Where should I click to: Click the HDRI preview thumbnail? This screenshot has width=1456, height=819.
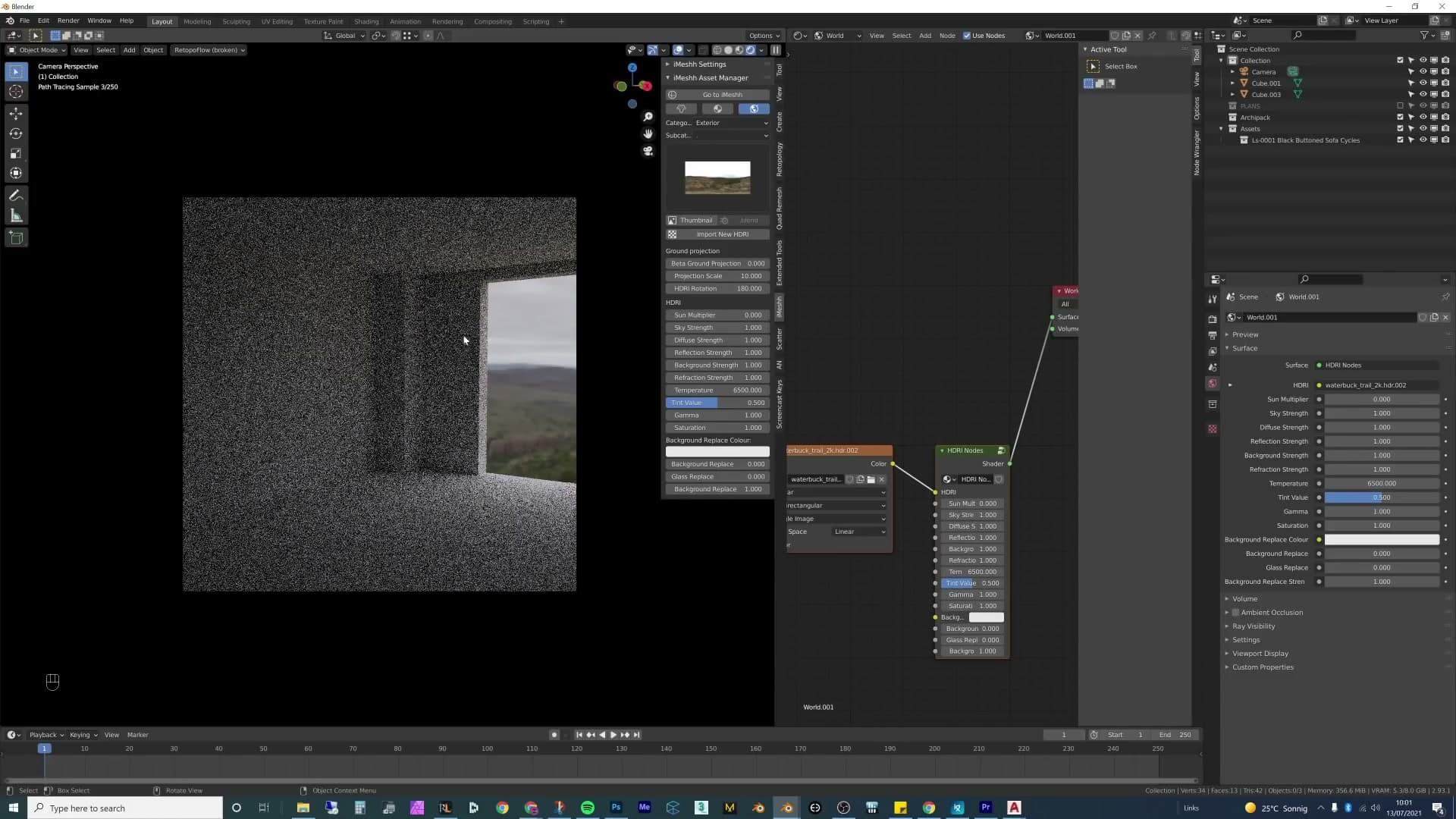(x=717, y=177)
